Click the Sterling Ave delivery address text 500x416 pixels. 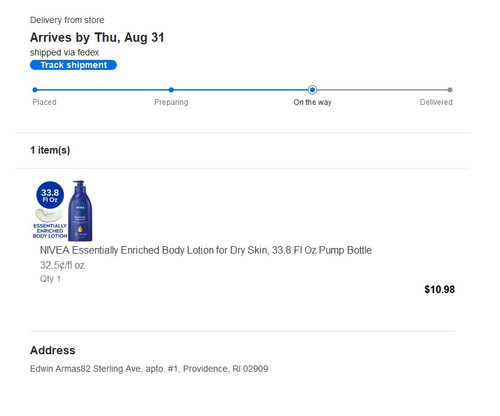(x=149, y=369)
